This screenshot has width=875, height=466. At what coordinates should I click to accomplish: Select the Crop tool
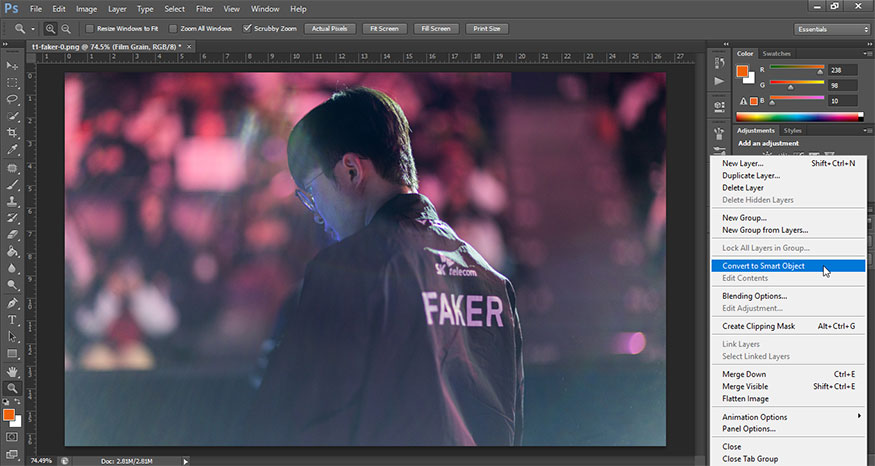(x=12, y=133)
